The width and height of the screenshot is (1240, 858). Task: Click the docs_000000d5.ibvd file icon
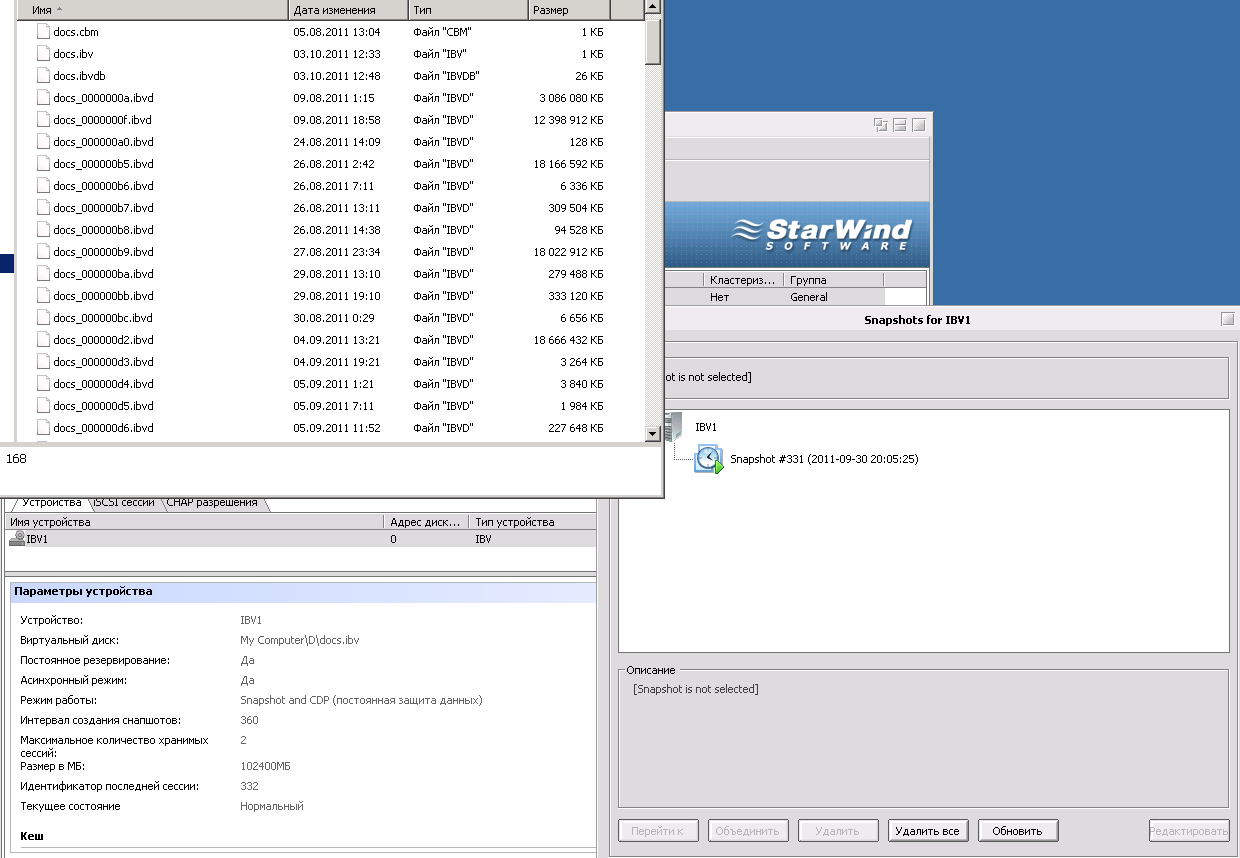tap(43, 406)
